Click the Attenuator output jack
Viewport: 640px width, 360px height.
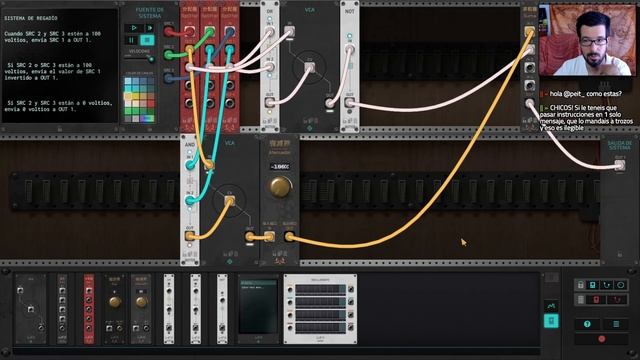[x=289, y=236]
